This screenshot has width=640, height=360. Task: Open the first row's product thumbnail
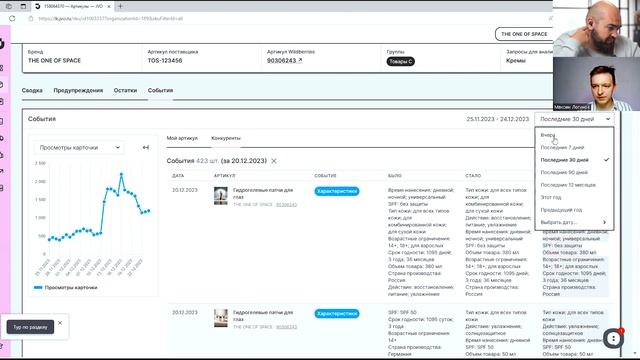click(221, 196)
